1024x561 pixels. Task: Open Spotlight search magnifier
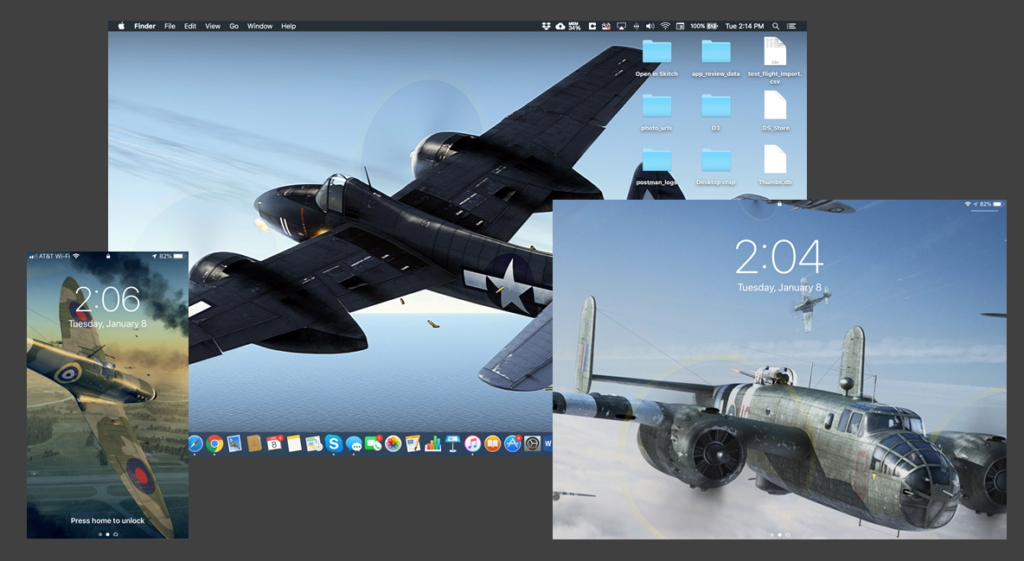776,26
